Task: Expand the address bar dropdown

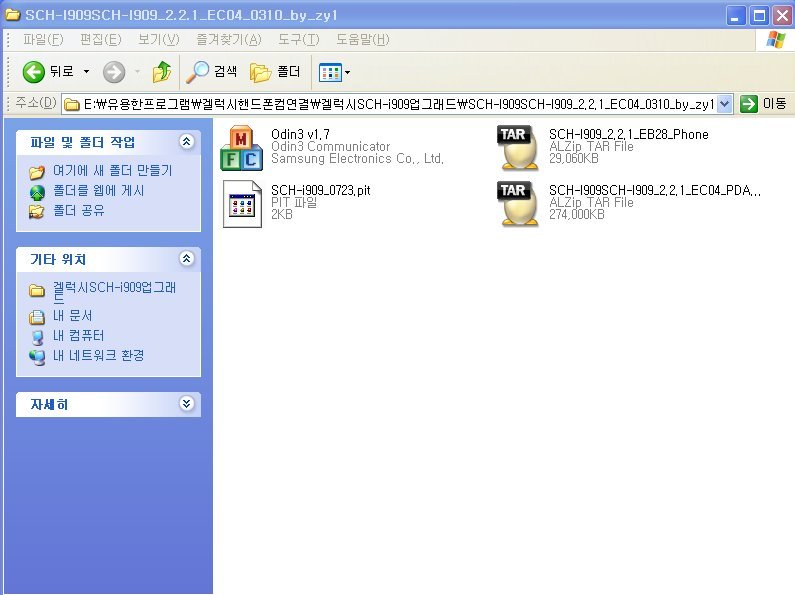Action: point(725,104)
